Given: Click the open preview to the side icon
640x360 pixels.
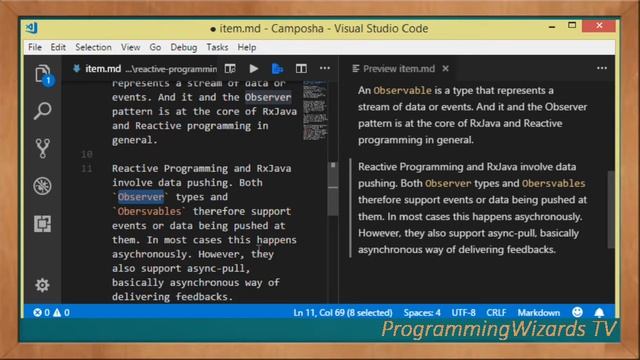Looking at the screenshot, I should pyautogui.click(x=230, y=69).
